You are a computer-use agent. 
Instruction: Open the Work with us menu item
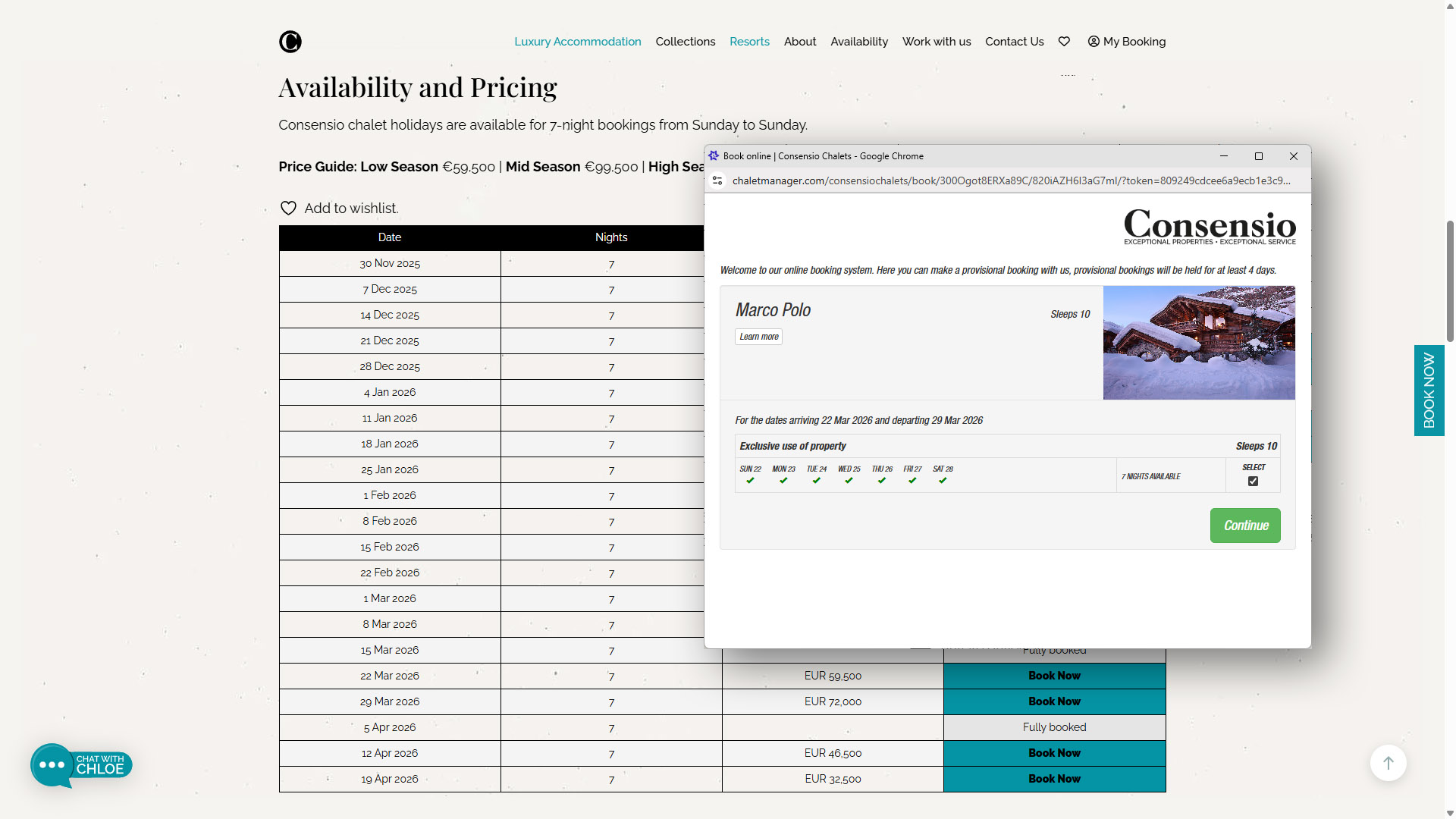937,42
